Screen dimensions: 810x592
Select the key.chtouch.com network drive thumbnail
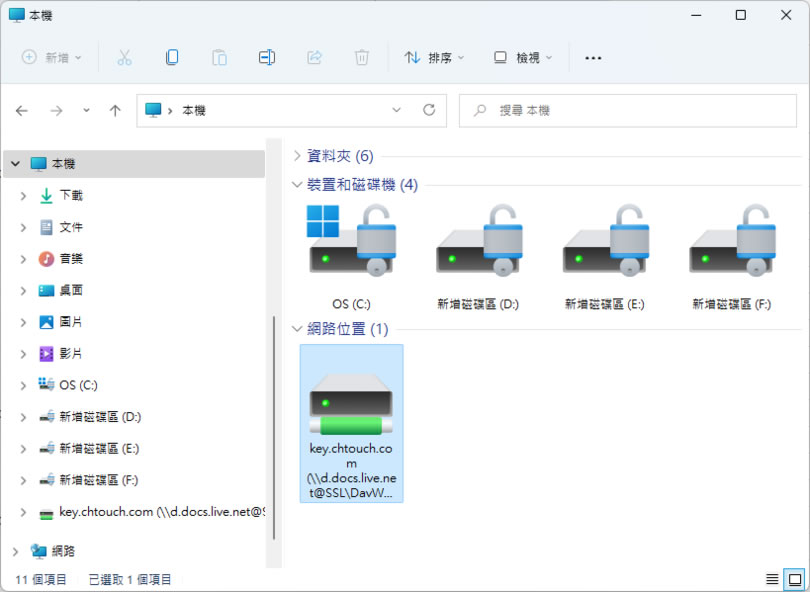[x=351, y=422]
